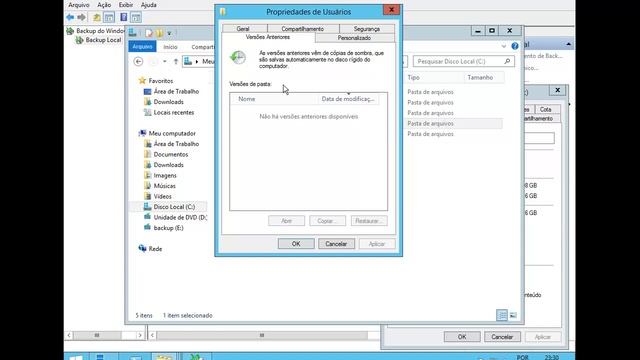Sort by the Tipo column header
The width and height of the screenshot is (640, 360).
click(x=434, y=77)
